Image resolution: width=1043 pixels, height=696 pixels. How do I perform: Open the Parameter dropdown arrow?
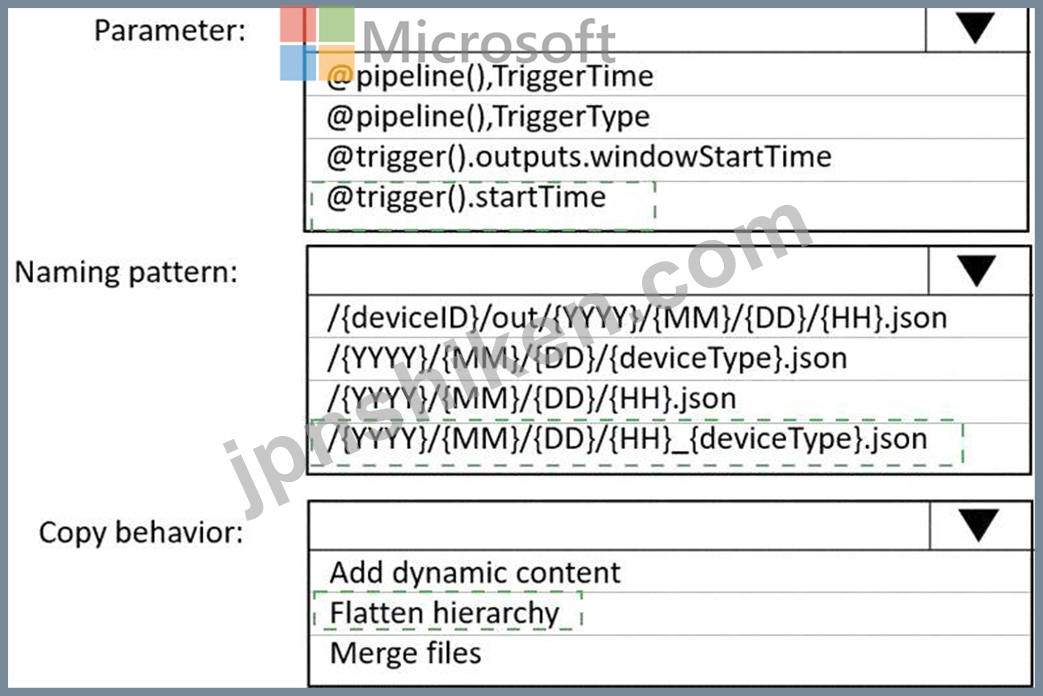(976, 28)
